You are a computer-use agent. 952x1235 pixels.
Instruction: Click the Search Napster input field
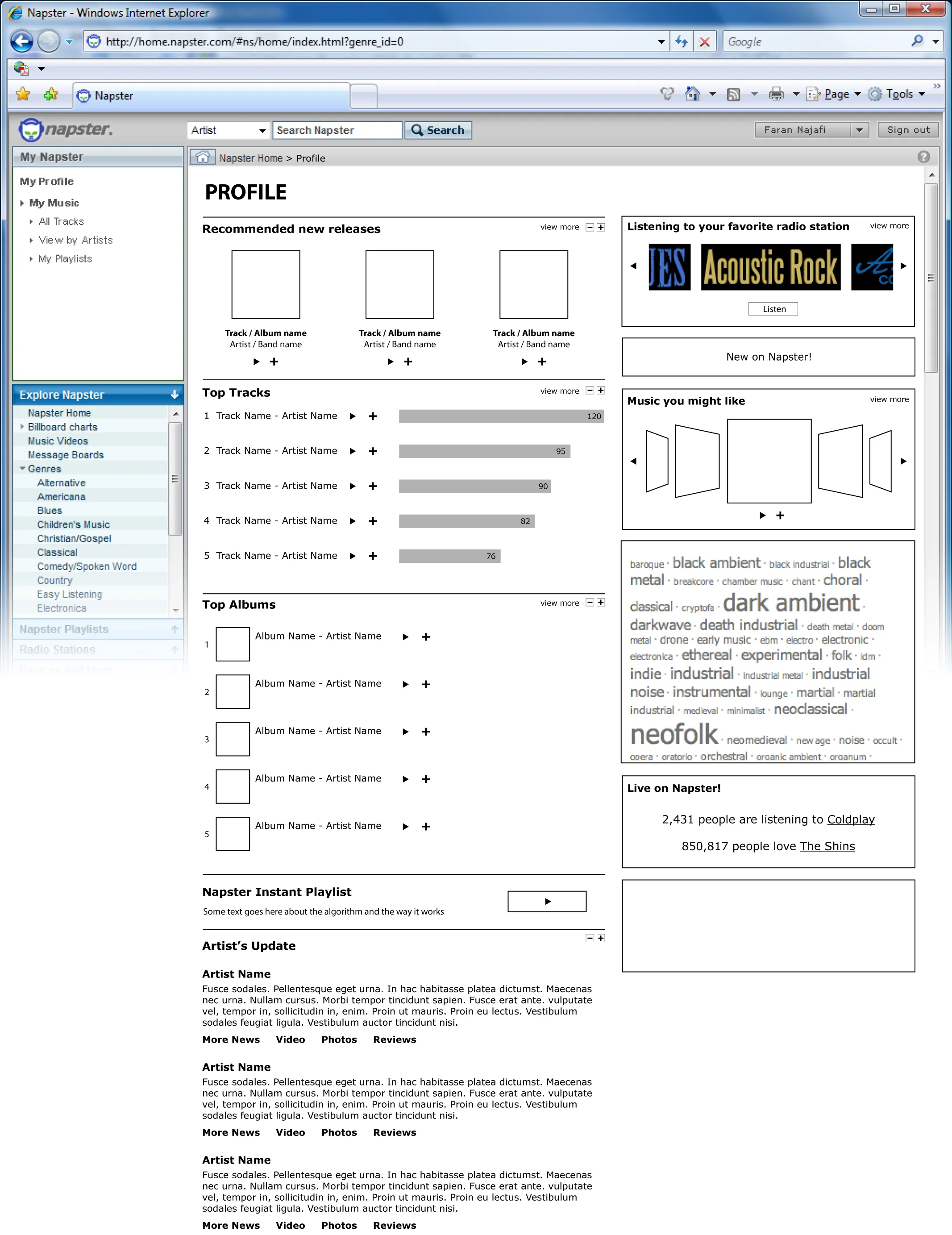[337, 130]
